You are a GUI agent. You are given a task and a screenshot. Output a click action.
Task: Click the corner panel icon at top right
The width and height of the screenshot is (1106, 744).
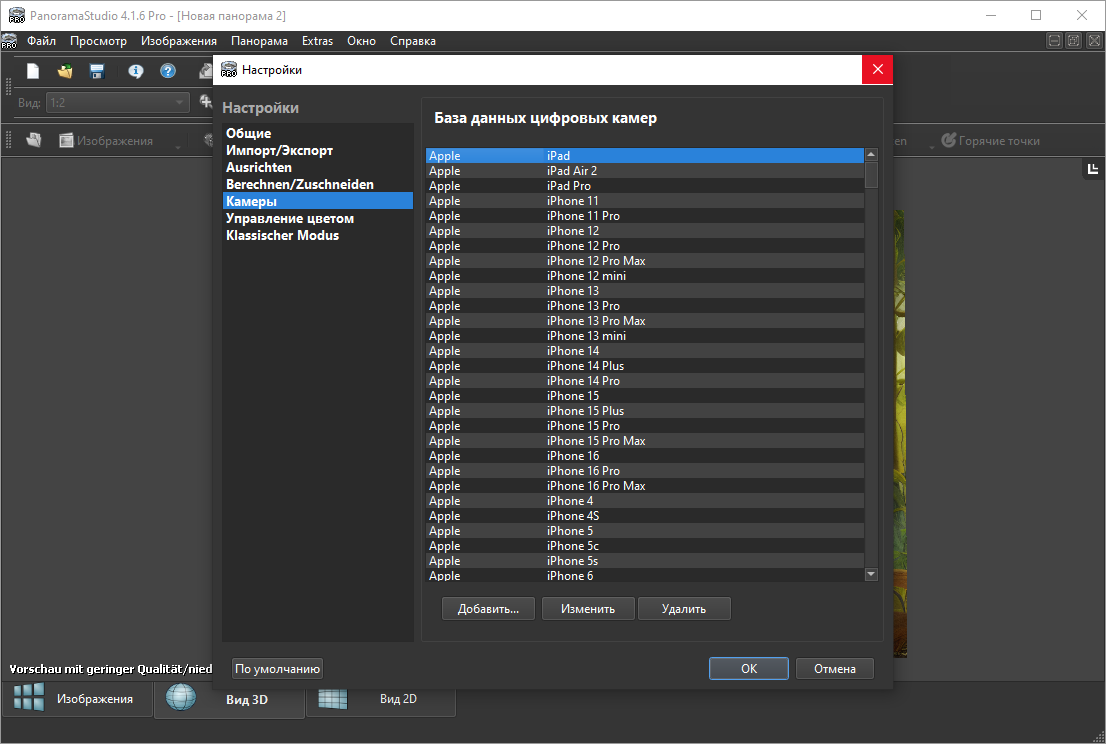click(x=1093, y=169)
